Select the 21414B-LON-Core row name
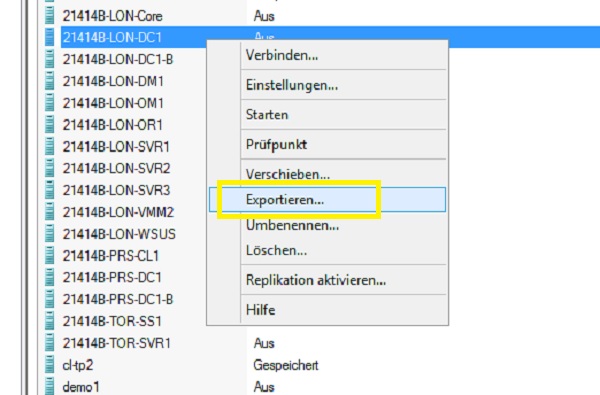The image size is (600, 395). tap(112, 16)
